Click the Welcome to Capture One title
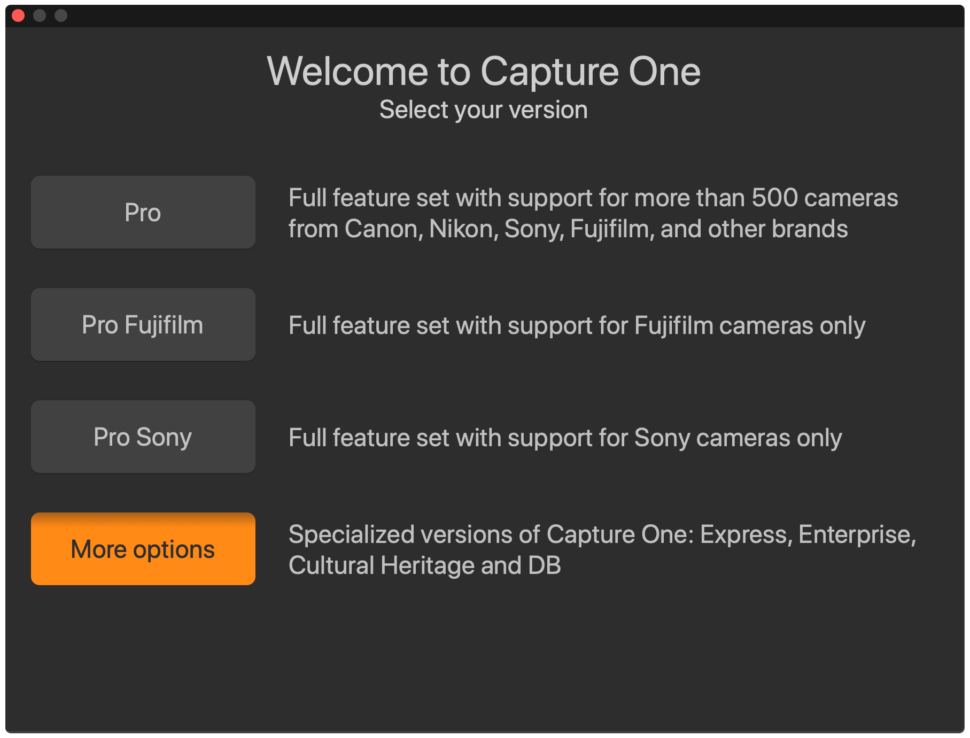 [x=483, y=71]
